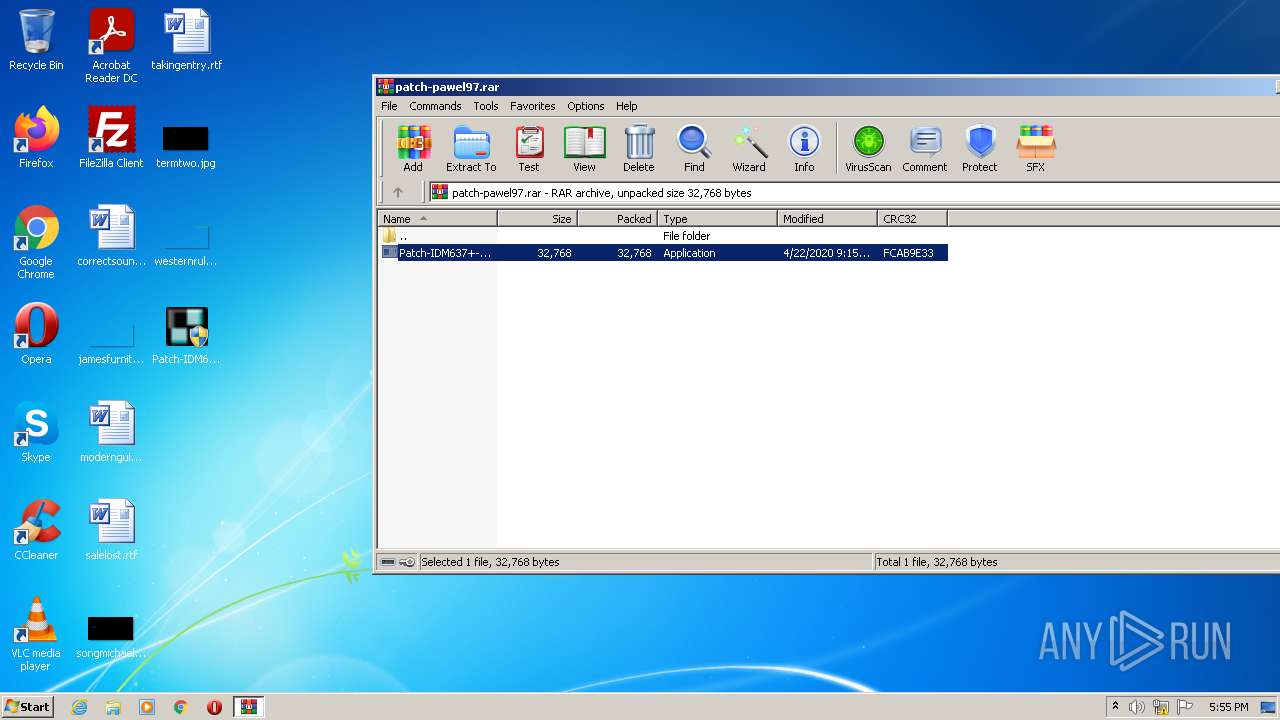The image size is (1280, 720).
Task: Sort by the Name column header
Action: click(438, 219)
